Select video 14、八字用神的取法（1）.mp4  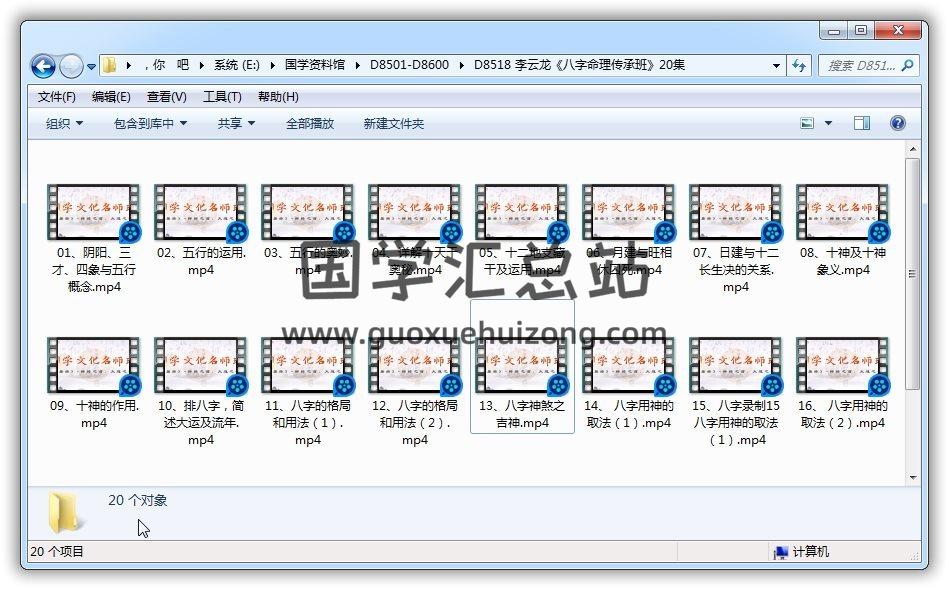pos(629,384)
